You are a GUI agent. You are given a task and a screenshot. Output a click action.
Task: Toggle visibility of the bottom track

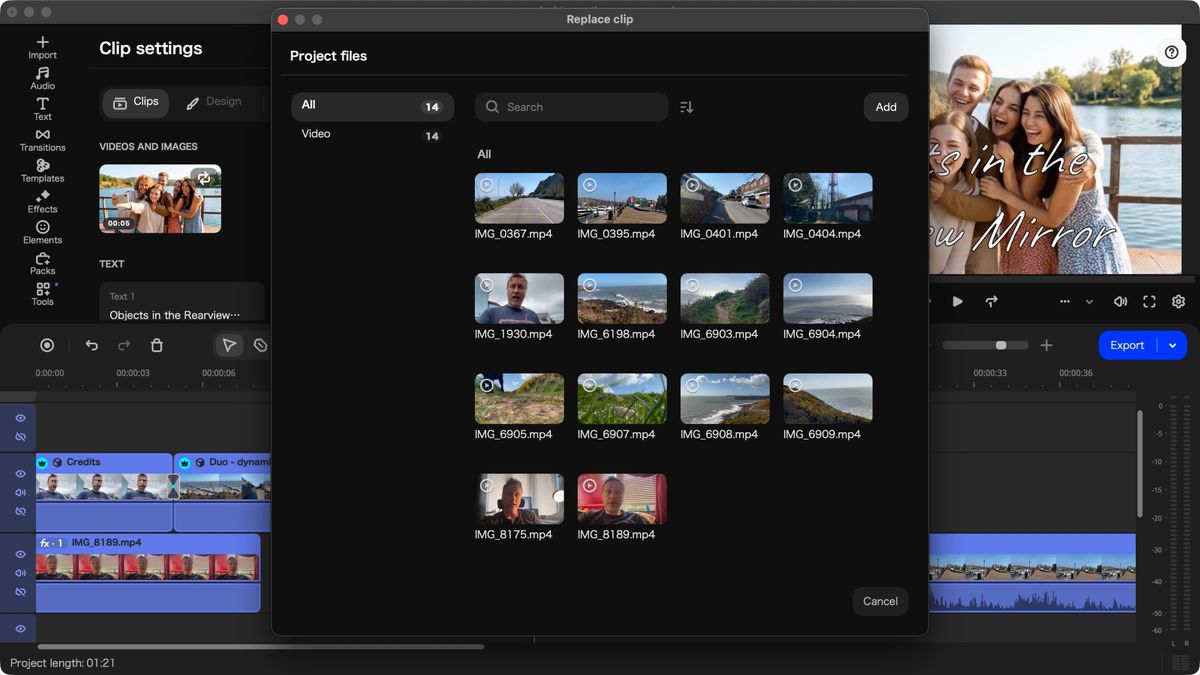20,629
